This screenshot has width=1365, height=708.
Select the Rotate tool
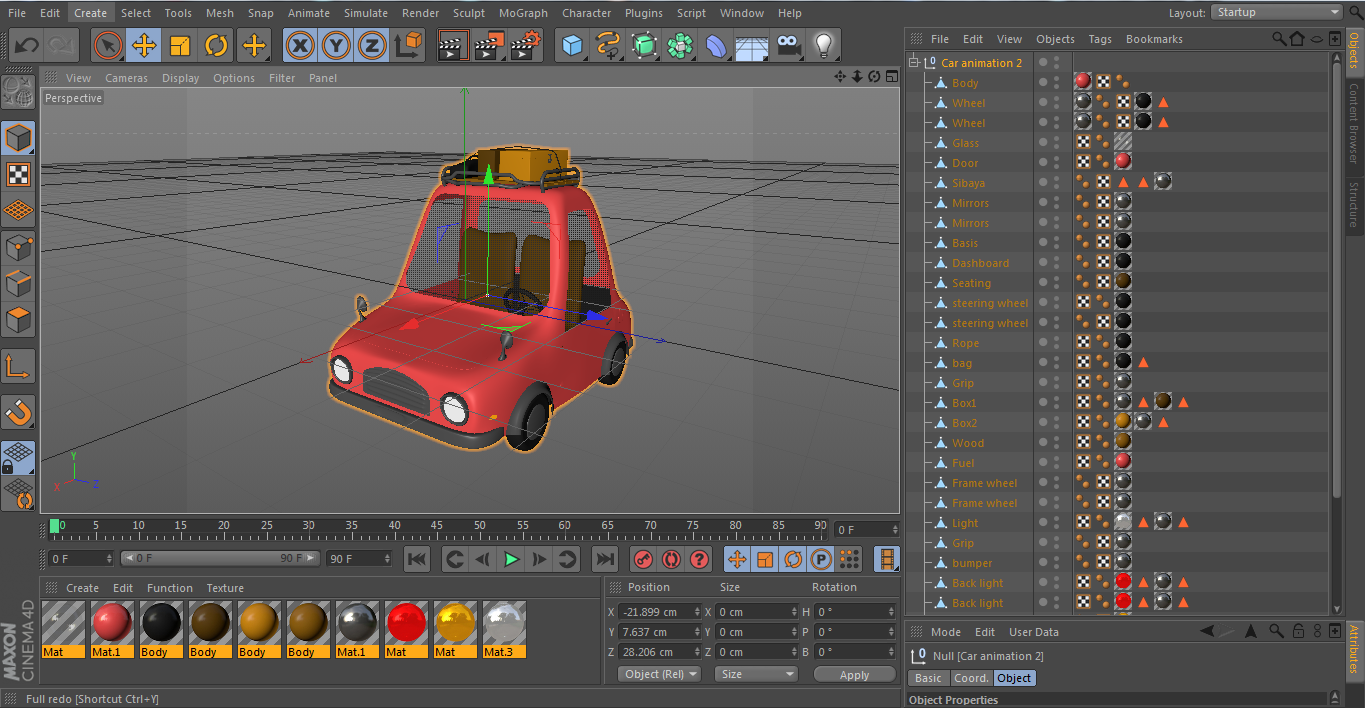216,45
